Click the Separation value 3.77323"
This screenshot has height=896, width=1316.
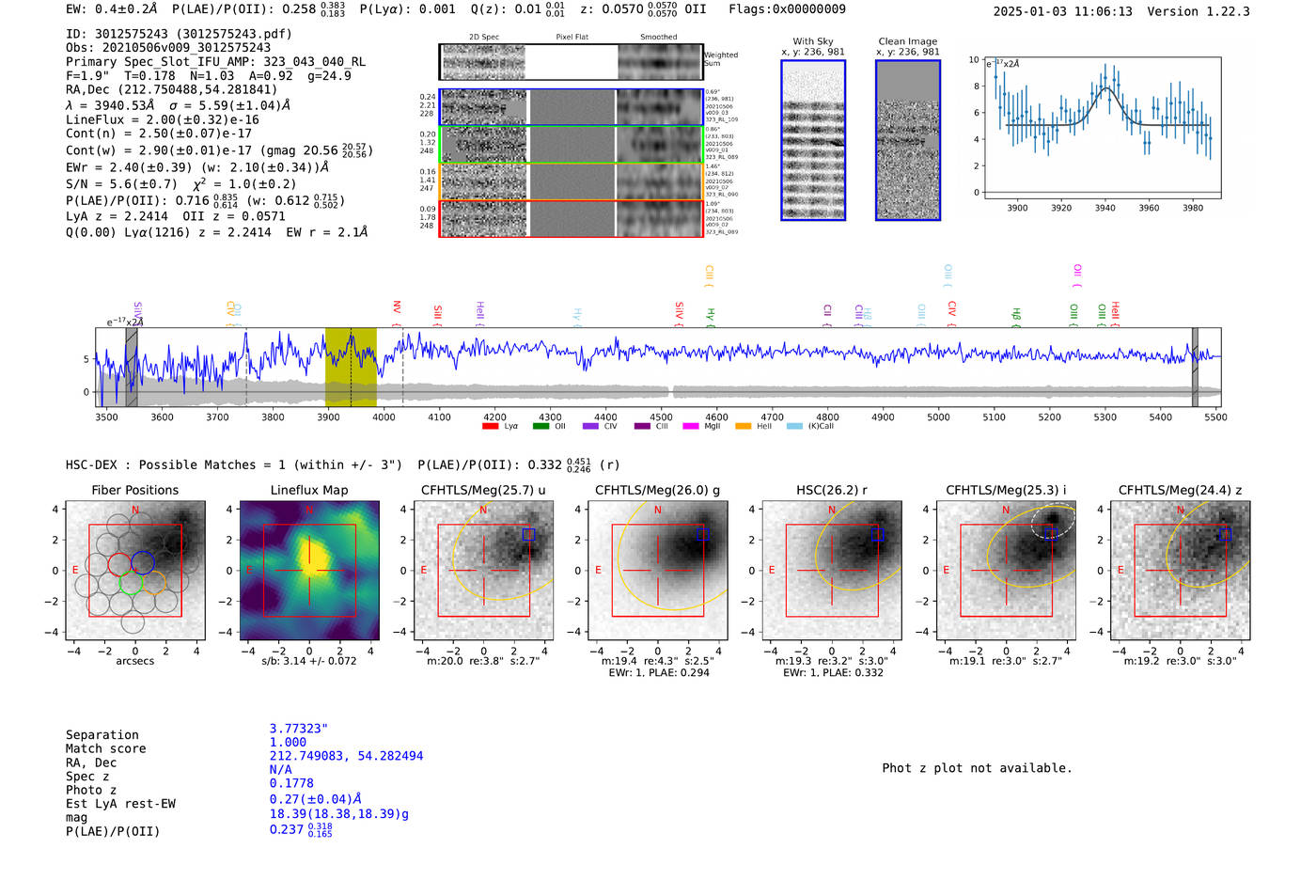[x=299, y=729]
